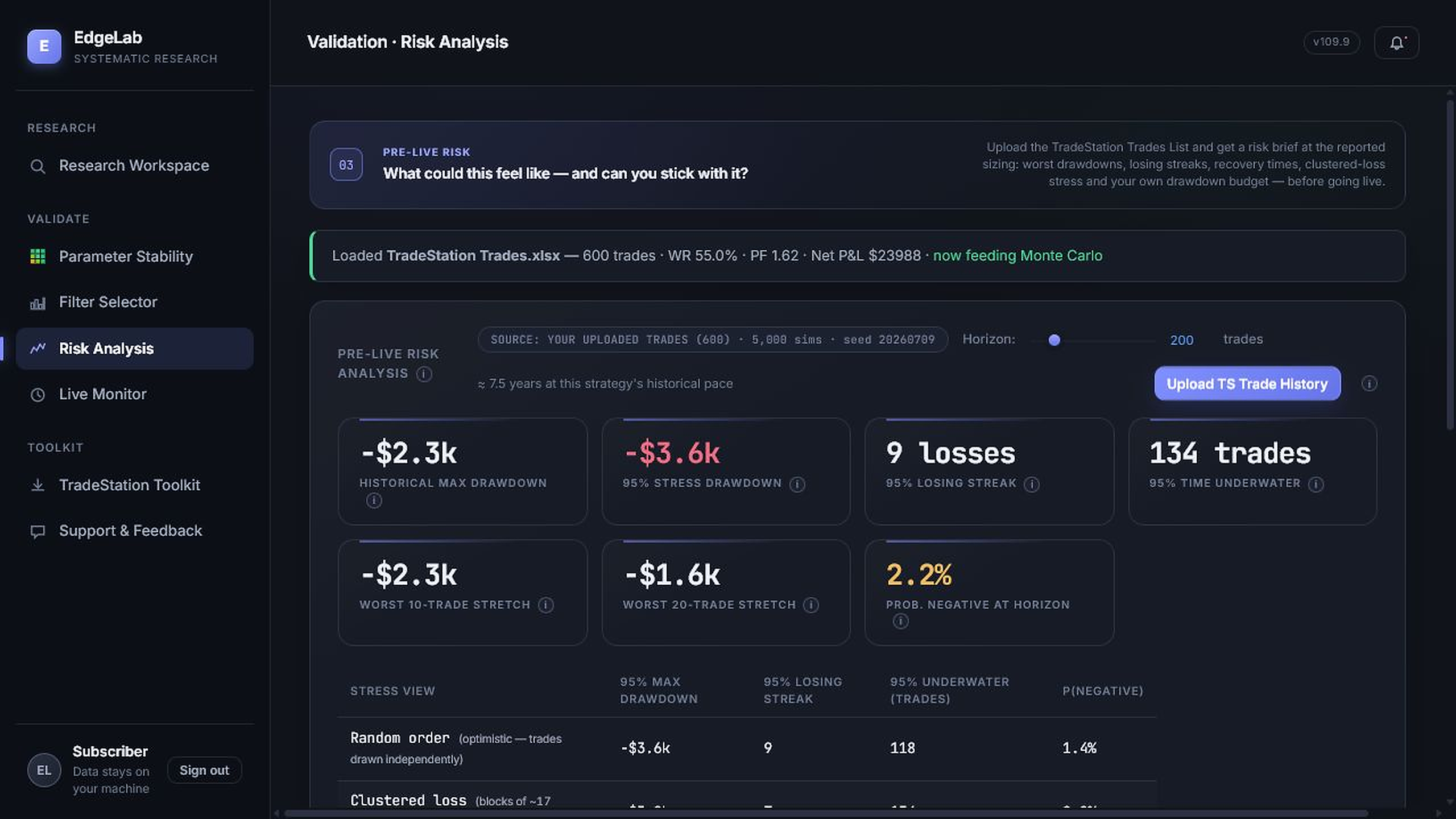Click the EdgeLab logo icon

(x=44, y=46)
